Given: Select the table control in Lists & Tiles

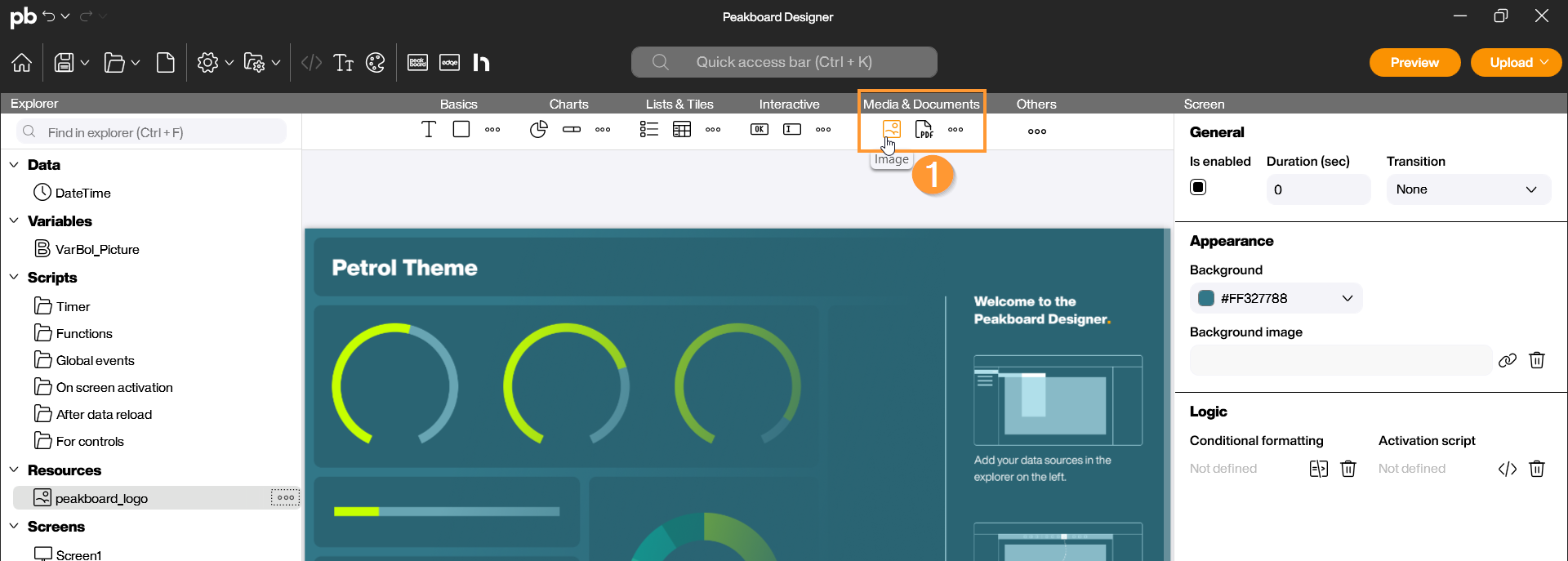Looking at the screenshot, I should [x=682, y=129].
